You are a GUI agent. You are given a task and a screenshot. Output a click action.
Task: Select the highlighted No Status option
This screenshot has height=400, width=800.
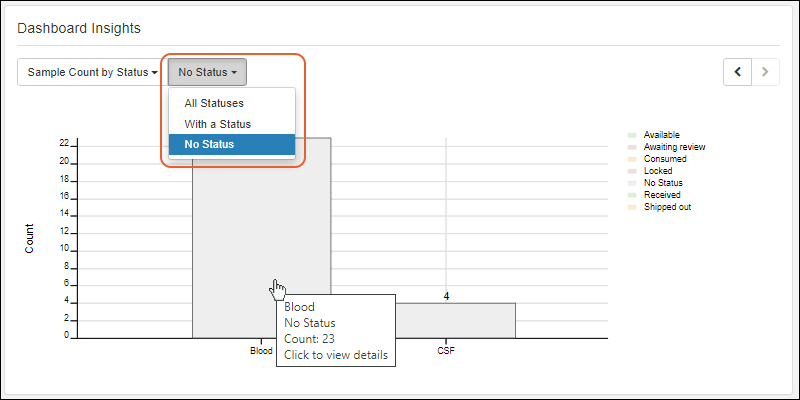point(209,145)
